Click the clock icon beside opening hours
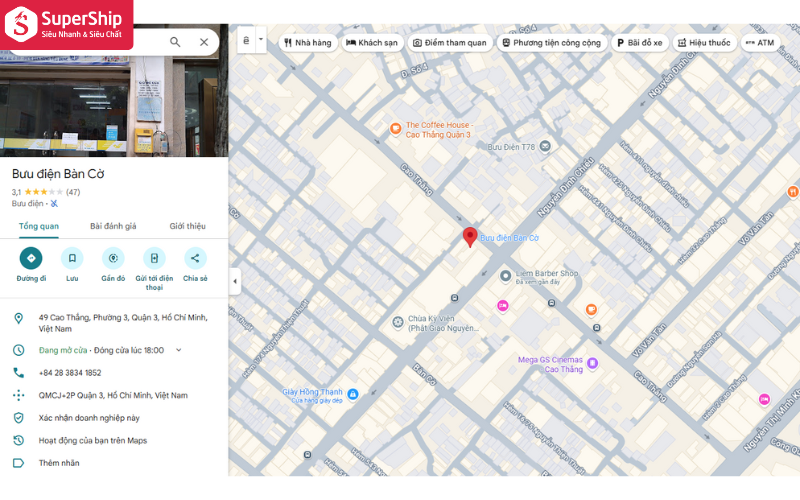800x500 pixels. pyautogui.click(x=18, y=350)
